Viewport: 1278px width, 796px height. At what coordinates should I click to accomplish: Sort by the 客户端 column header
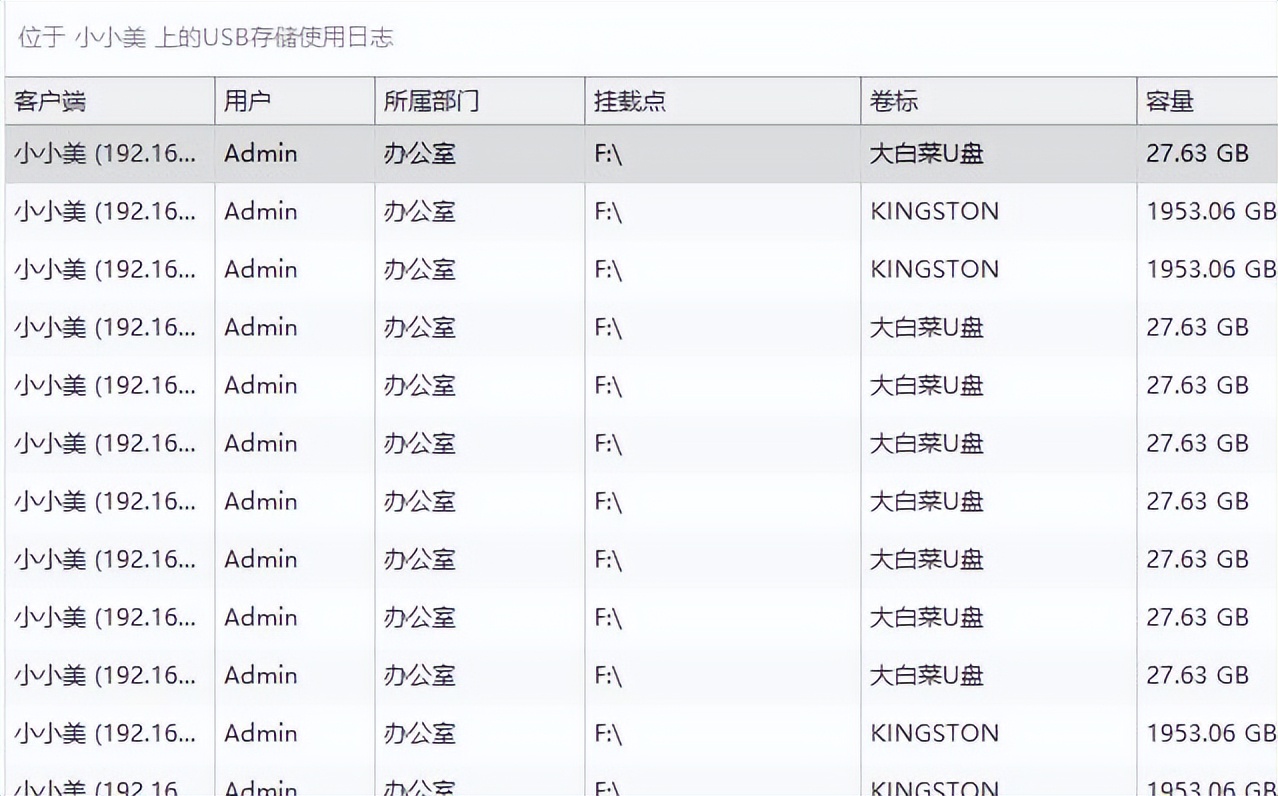click(x=50, y=101)
